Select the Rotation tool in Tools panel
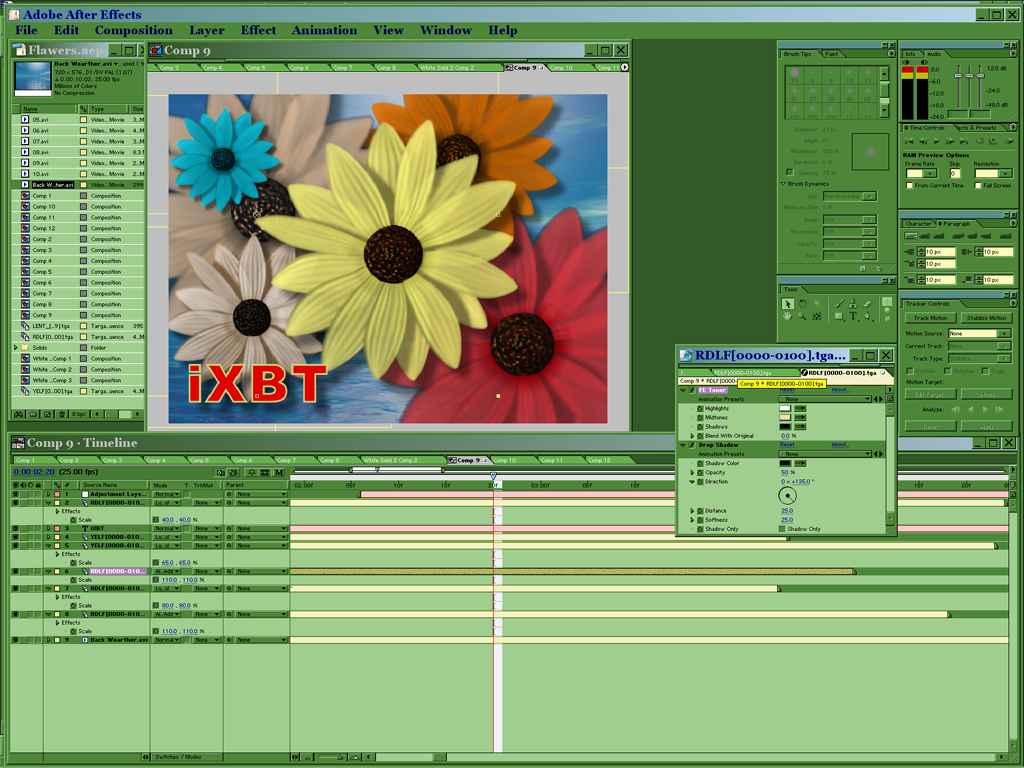The image size is (1024, 768). (803, 303)
